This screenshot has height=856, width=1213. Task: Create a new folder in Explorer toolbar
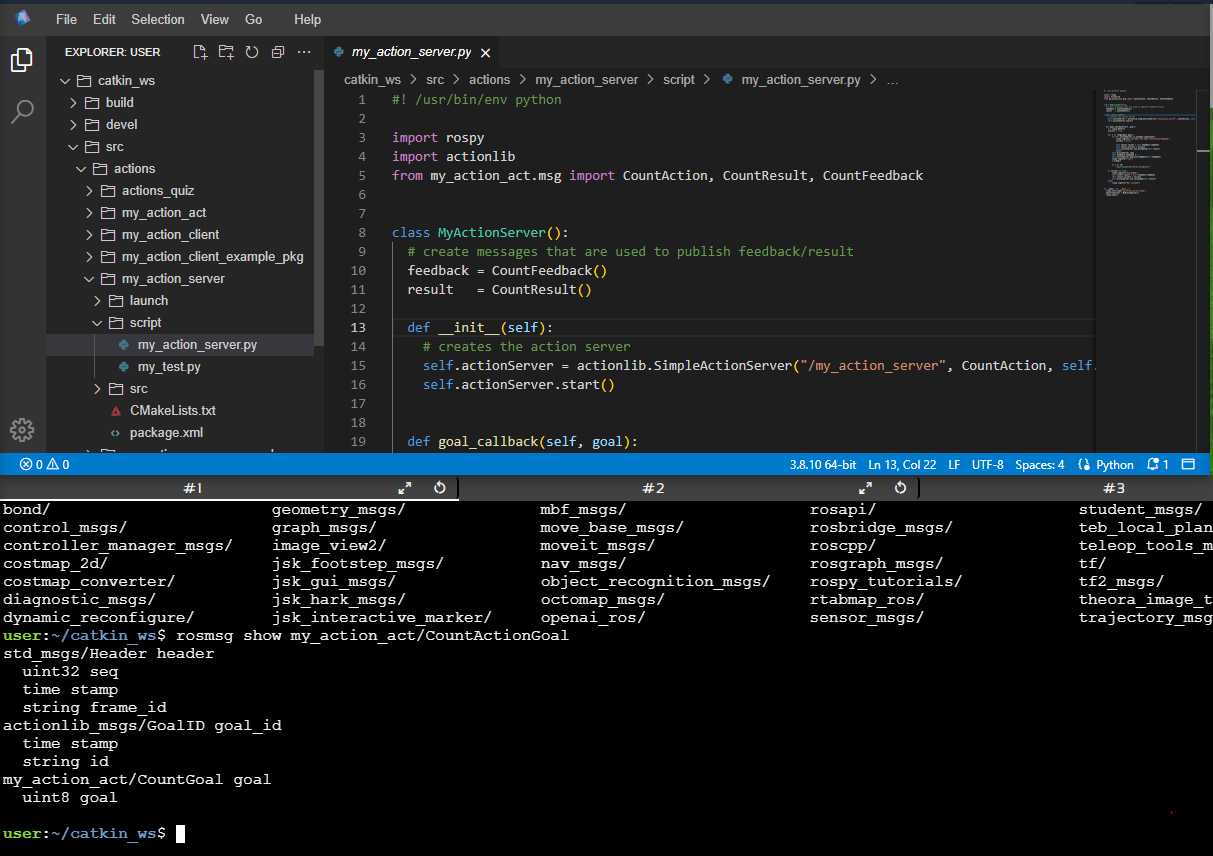click(x=226, y=52)
